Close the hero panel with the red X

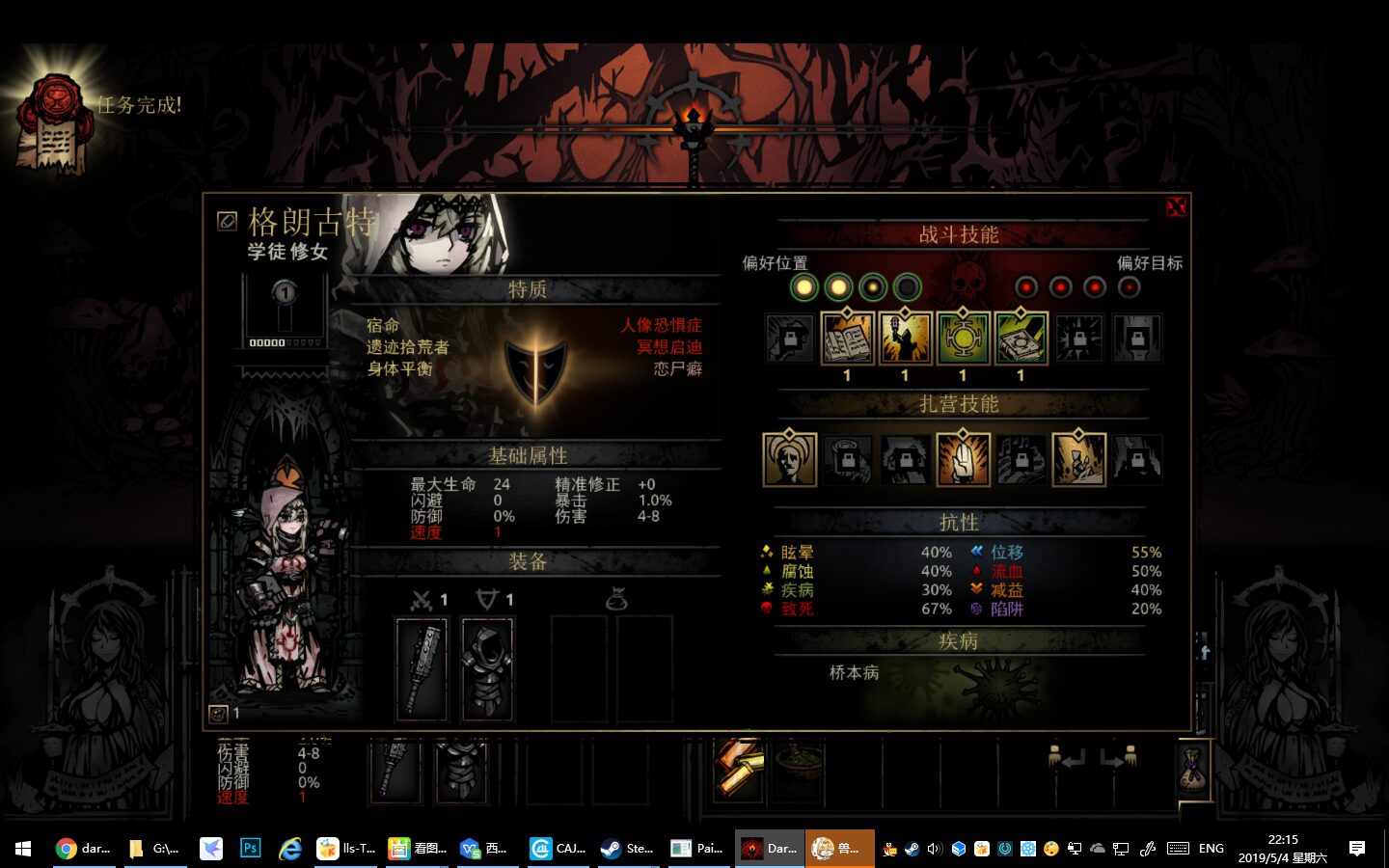coord(1176,206)
